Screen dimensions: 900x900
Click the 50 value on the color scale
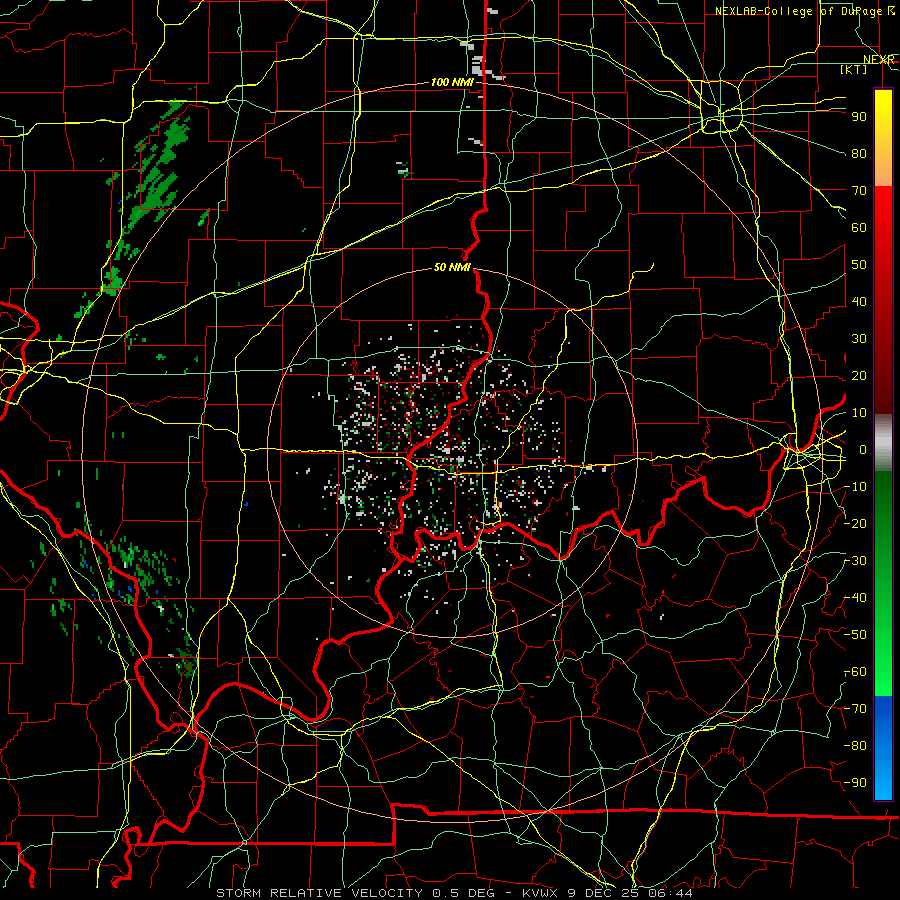pyautogui.click(x=859, y=265)
